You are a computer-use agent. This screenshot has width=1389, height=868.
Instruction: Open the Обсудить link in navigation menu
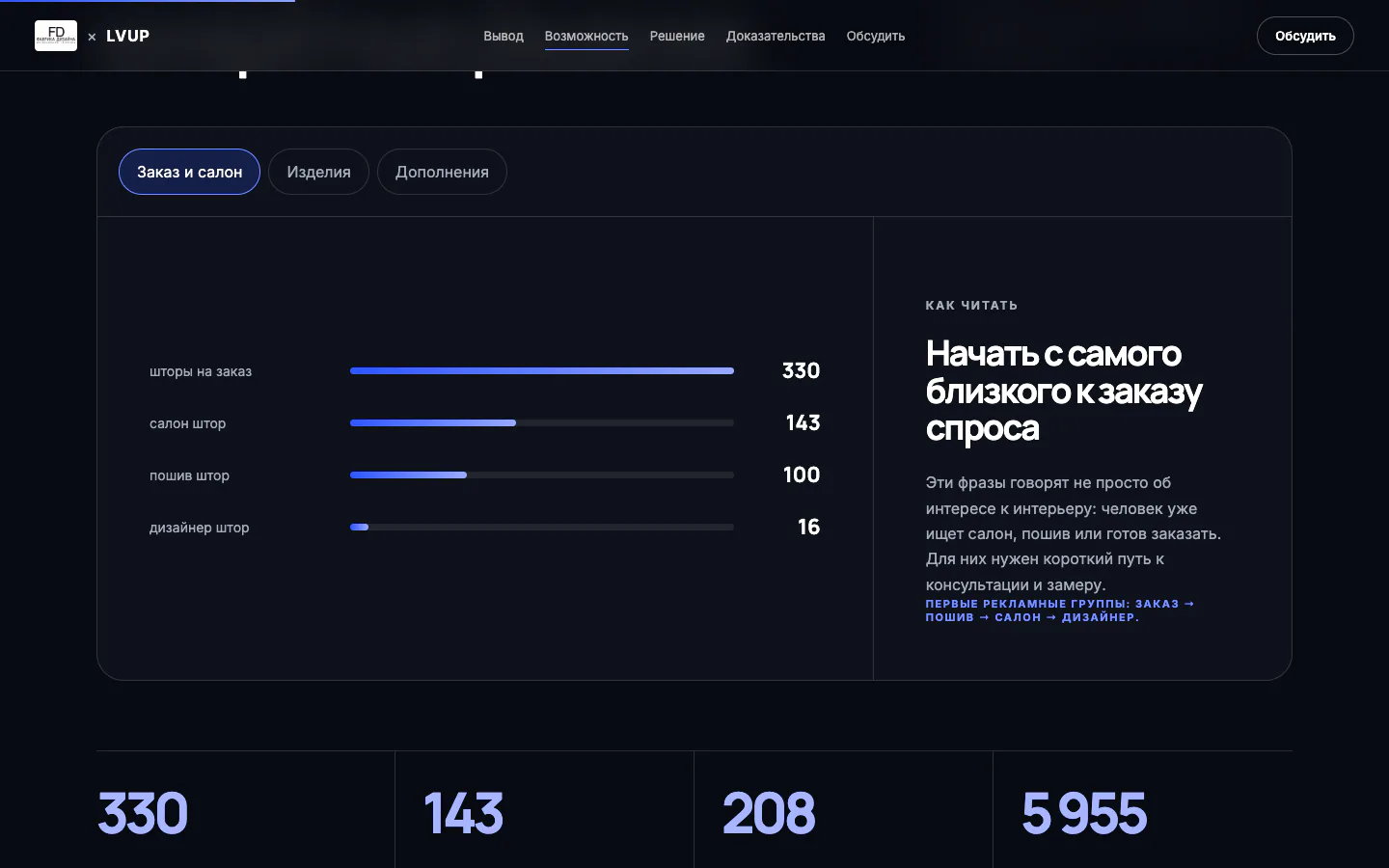coord(876,36)
